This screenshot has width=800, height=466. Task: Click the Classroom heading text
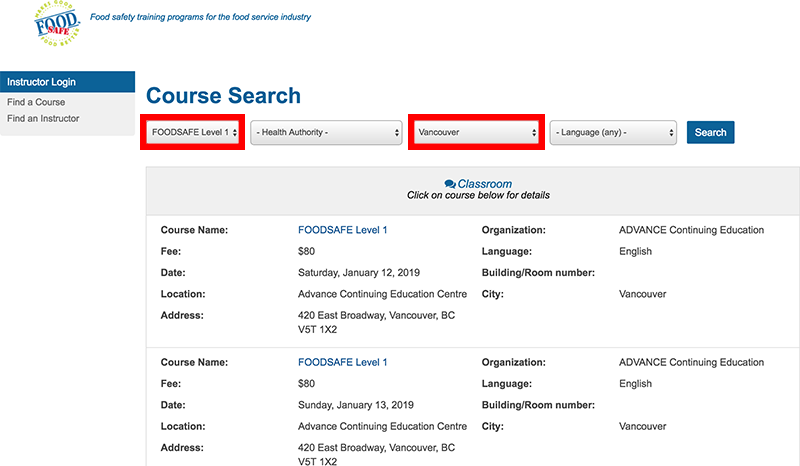point(484,184)
